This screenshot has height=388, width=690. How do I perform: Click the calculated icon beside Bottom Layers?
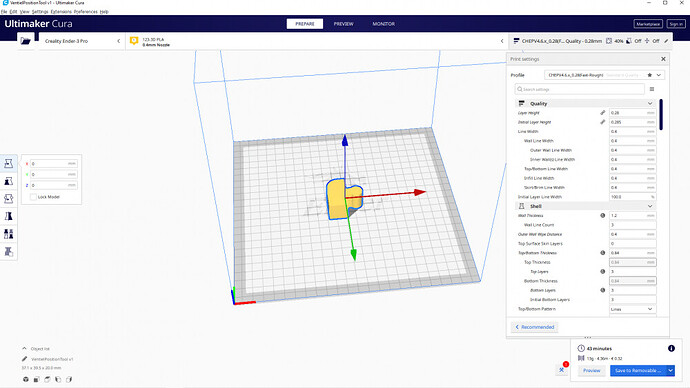pos(602,290)
